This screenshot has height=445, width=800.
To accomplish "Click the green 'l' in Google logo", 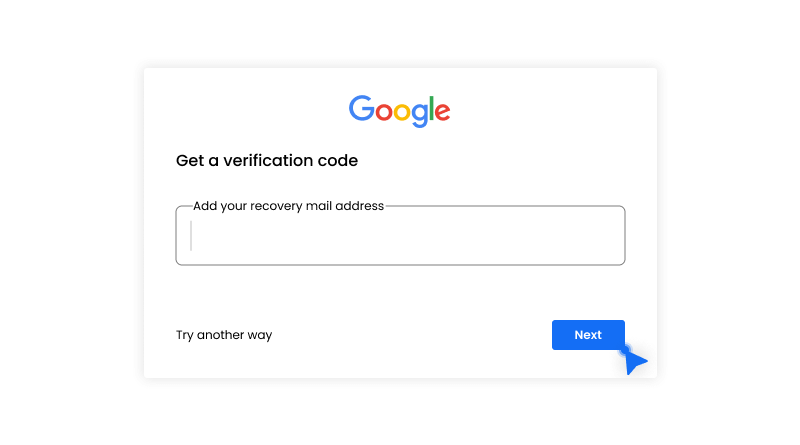I will point(432,109).
